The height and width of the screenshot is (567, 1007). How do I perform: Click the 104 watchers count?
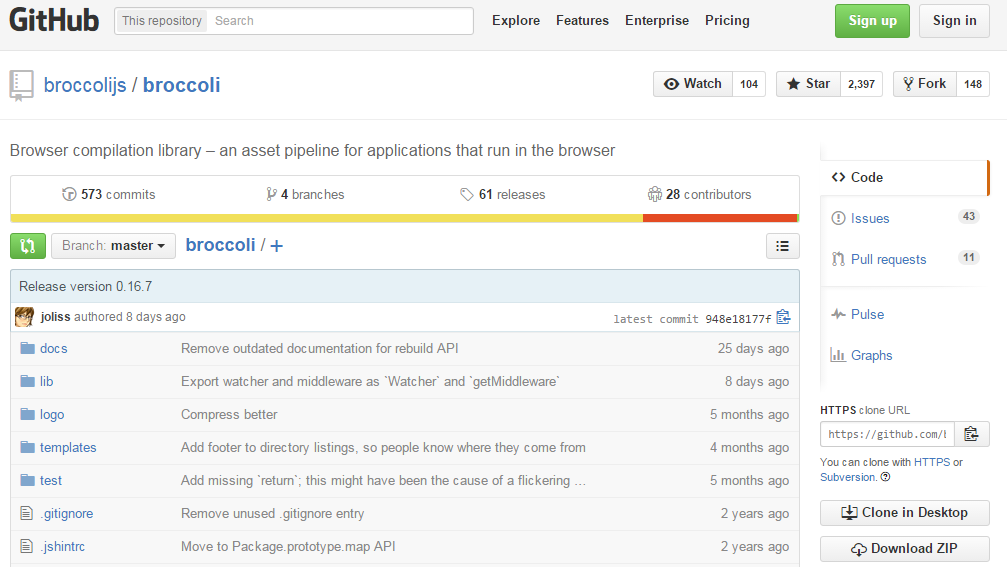point(749,84)
